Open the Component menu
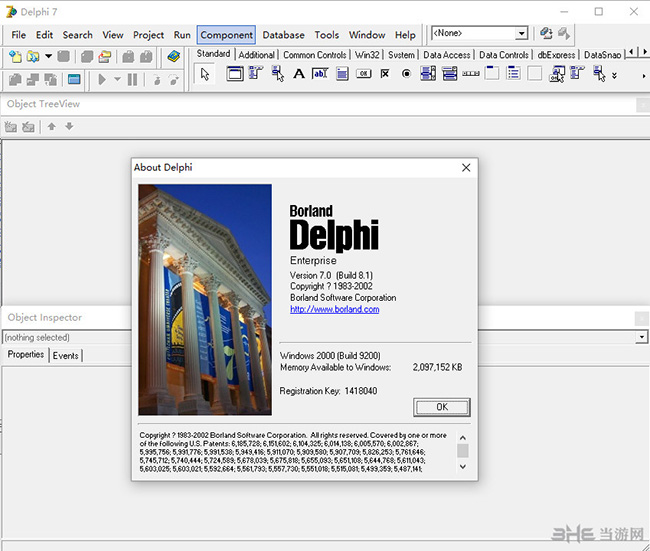The width and height of the screenshot is (650, 551). 226,35
